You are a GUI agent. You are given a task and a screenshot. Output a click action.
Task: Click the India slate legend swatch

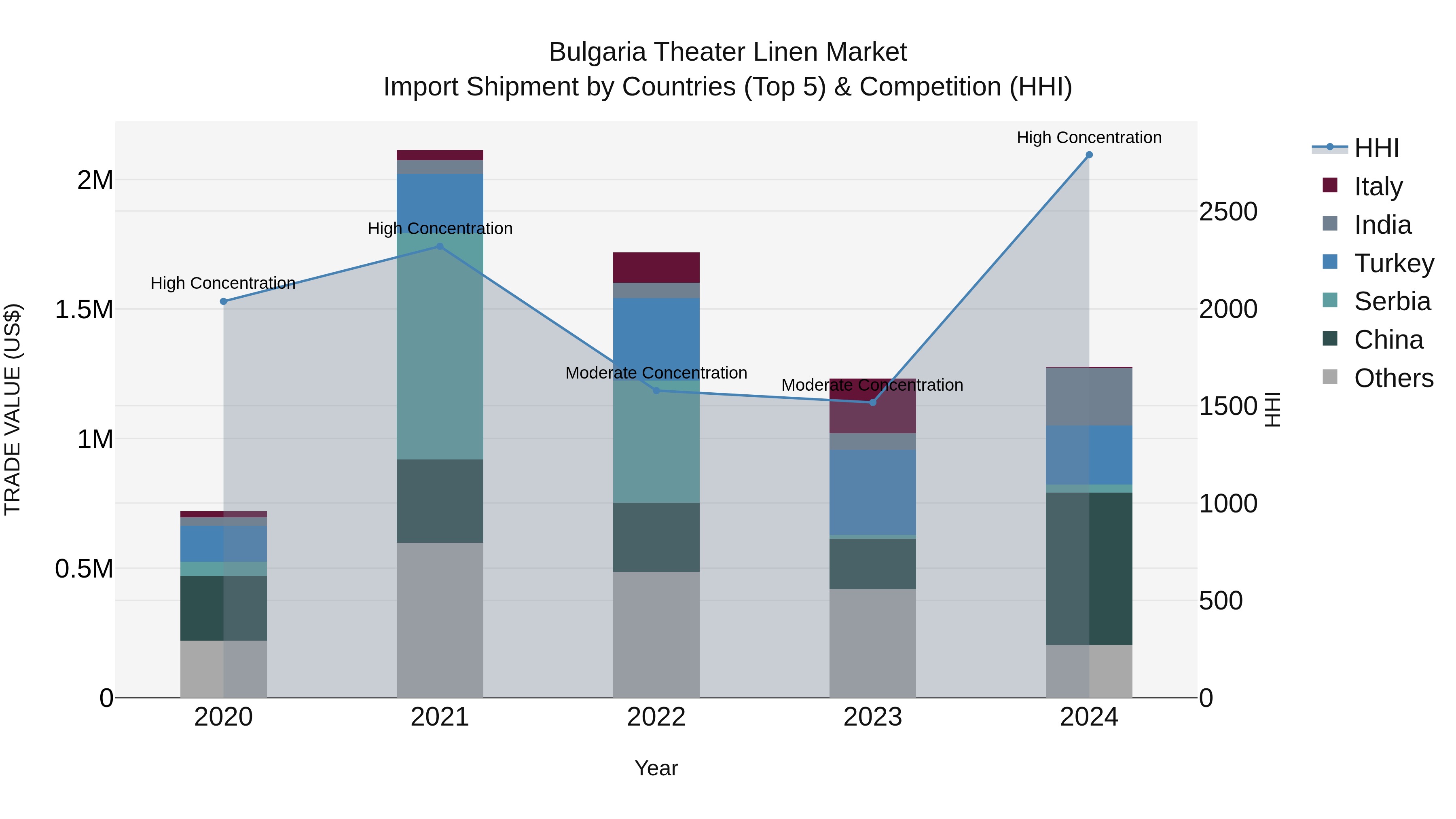point(1330,223)
